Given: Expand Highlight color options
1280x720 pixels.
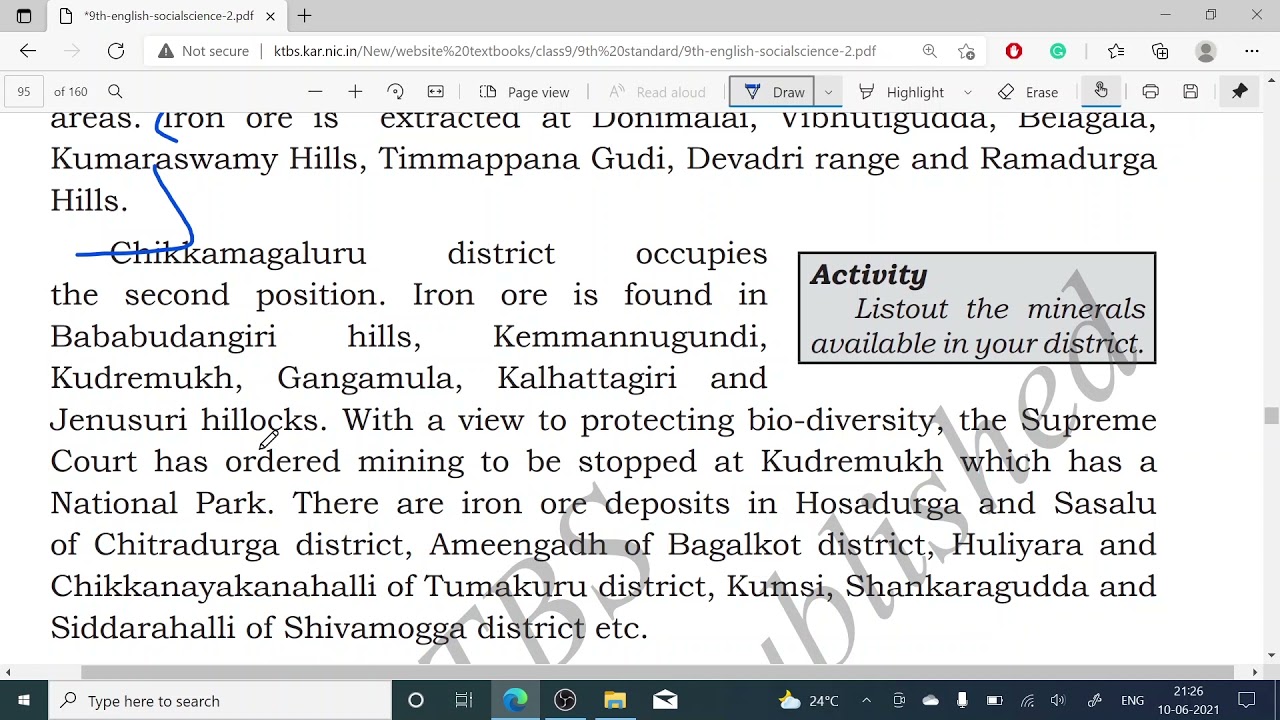Looking at the screenshot, I should click(x=967, y=92).
